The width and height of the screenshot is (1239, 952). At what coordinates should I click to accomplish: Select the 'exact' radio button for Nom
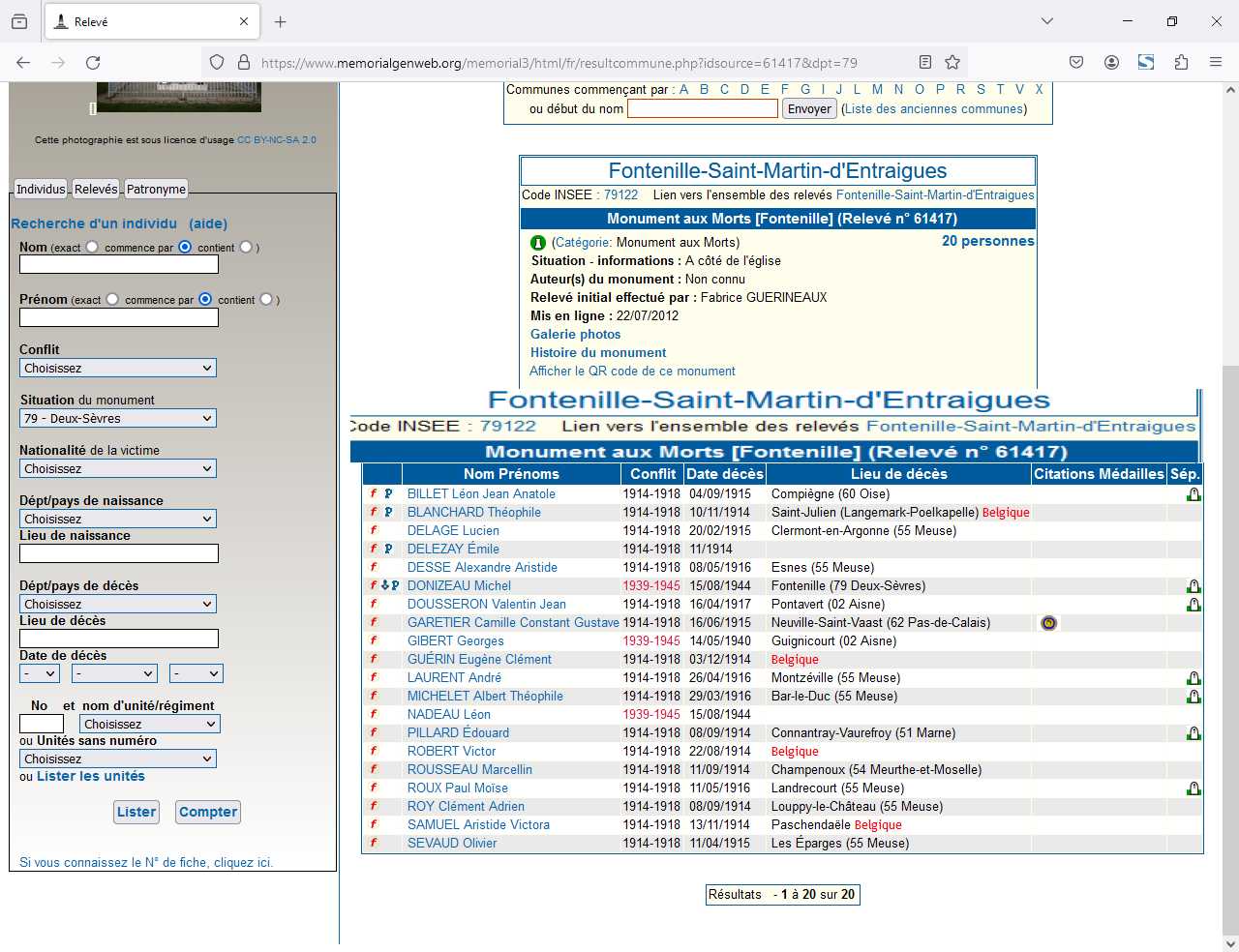pos(92,247)
